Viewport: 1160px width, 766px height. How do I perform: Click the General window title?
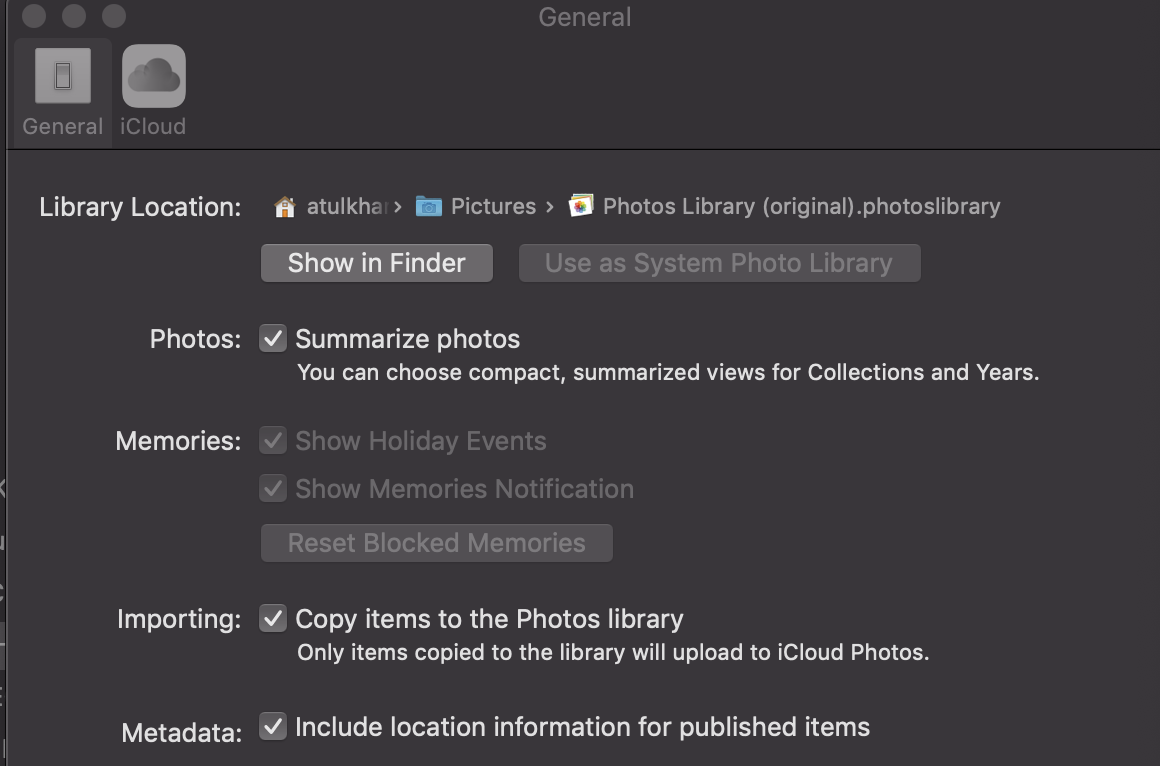click(584, 16)
